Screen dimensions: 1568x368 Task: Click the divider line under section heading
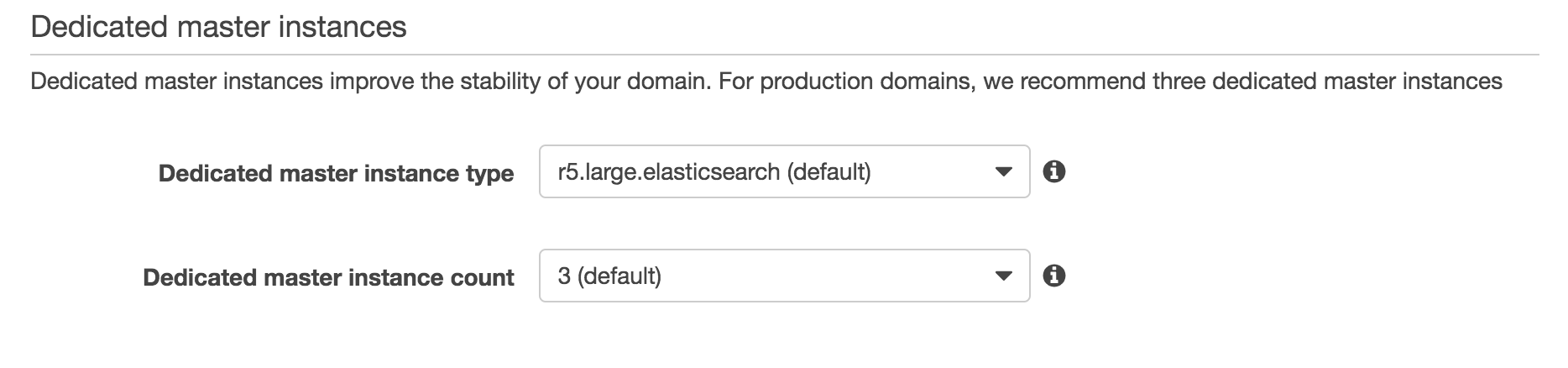coord(784,55)
